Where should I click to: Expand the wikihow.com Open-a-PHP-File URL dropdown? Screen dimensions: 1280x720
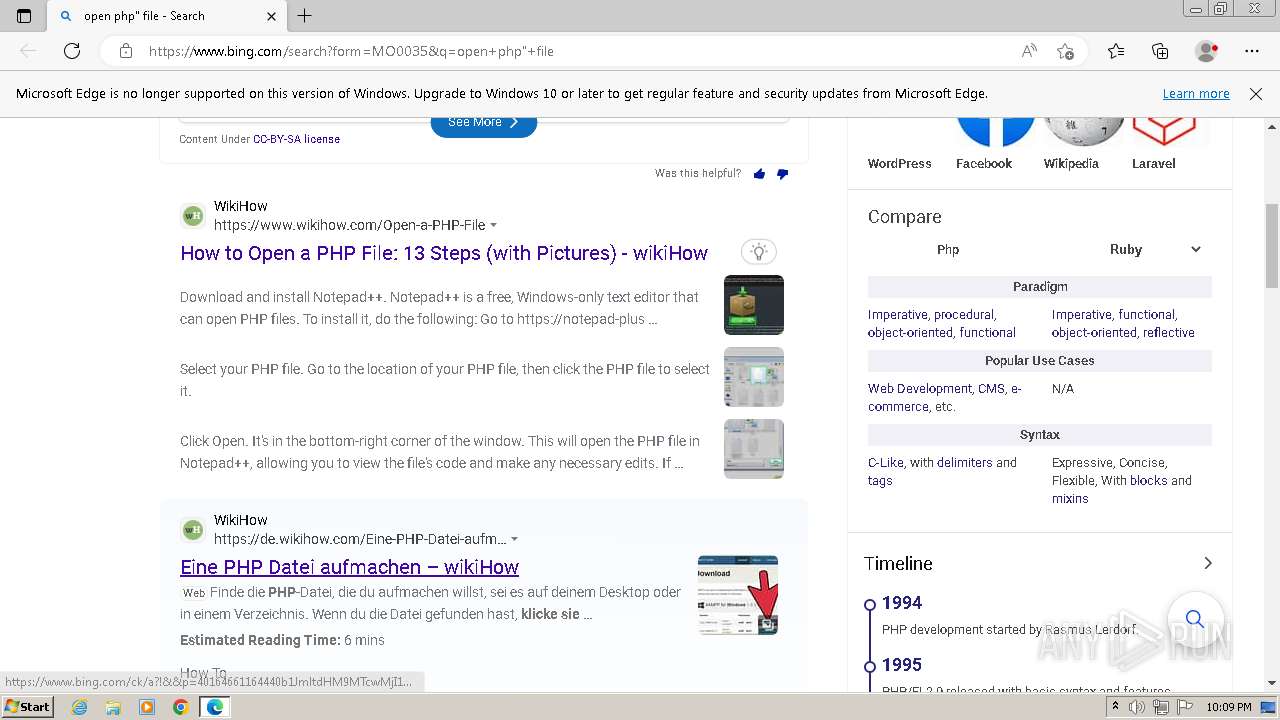click(x=494, y=226)
